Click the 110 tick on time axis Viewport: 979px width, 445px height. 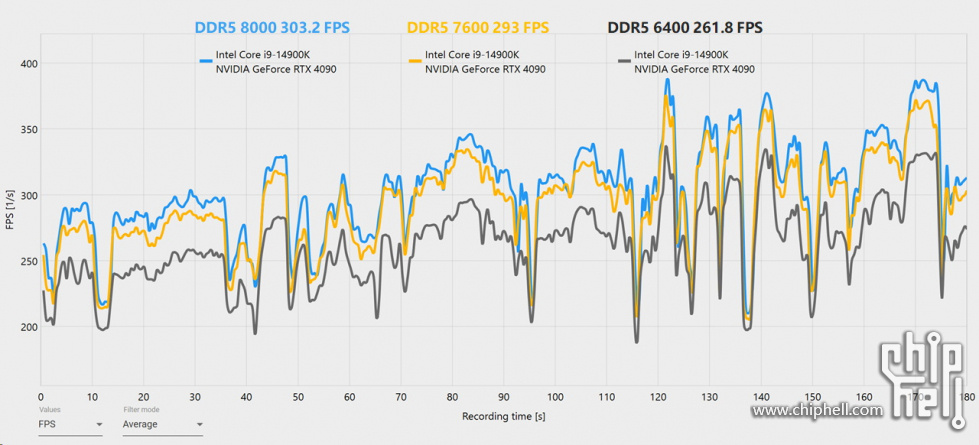pos(606,397)
